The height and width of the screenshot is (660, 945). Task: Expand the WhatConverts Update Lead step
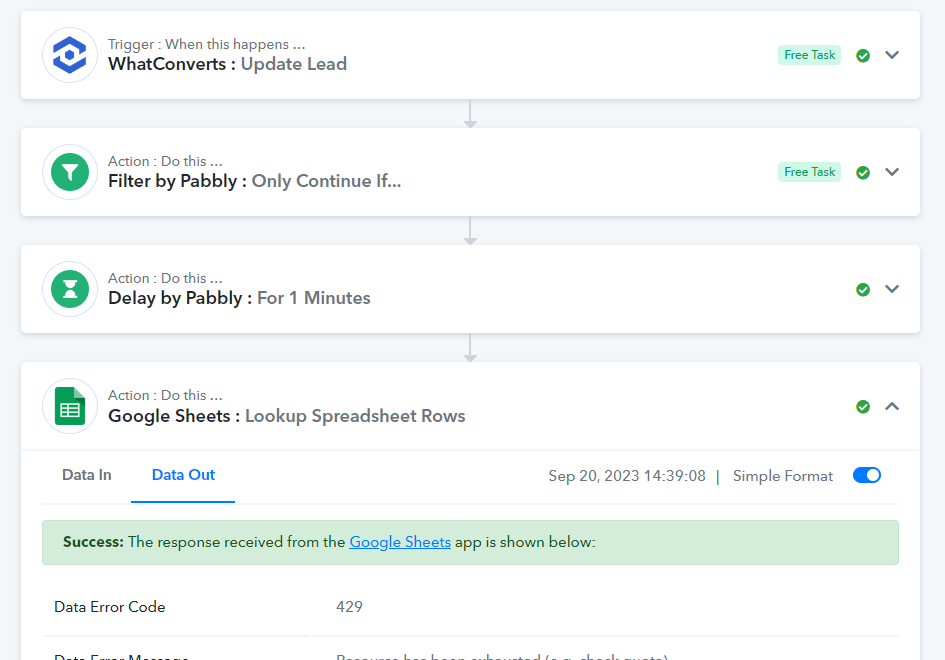point(892,55)
